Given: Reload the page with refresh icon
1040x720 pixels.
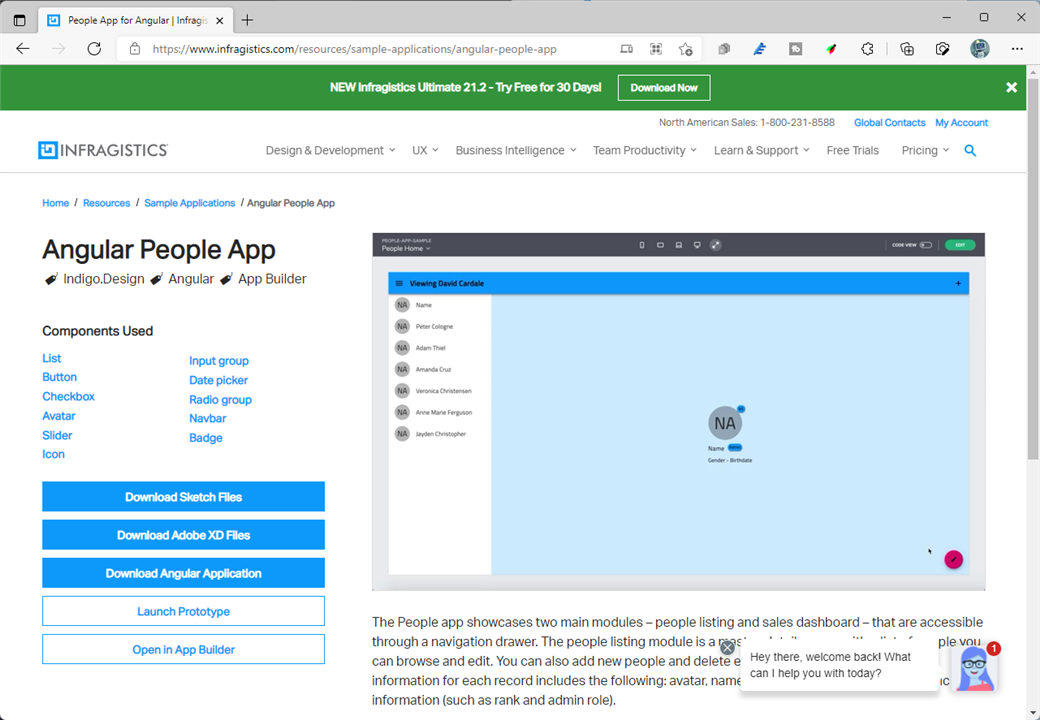Looking at the screenshot, I should coord(94,48).
